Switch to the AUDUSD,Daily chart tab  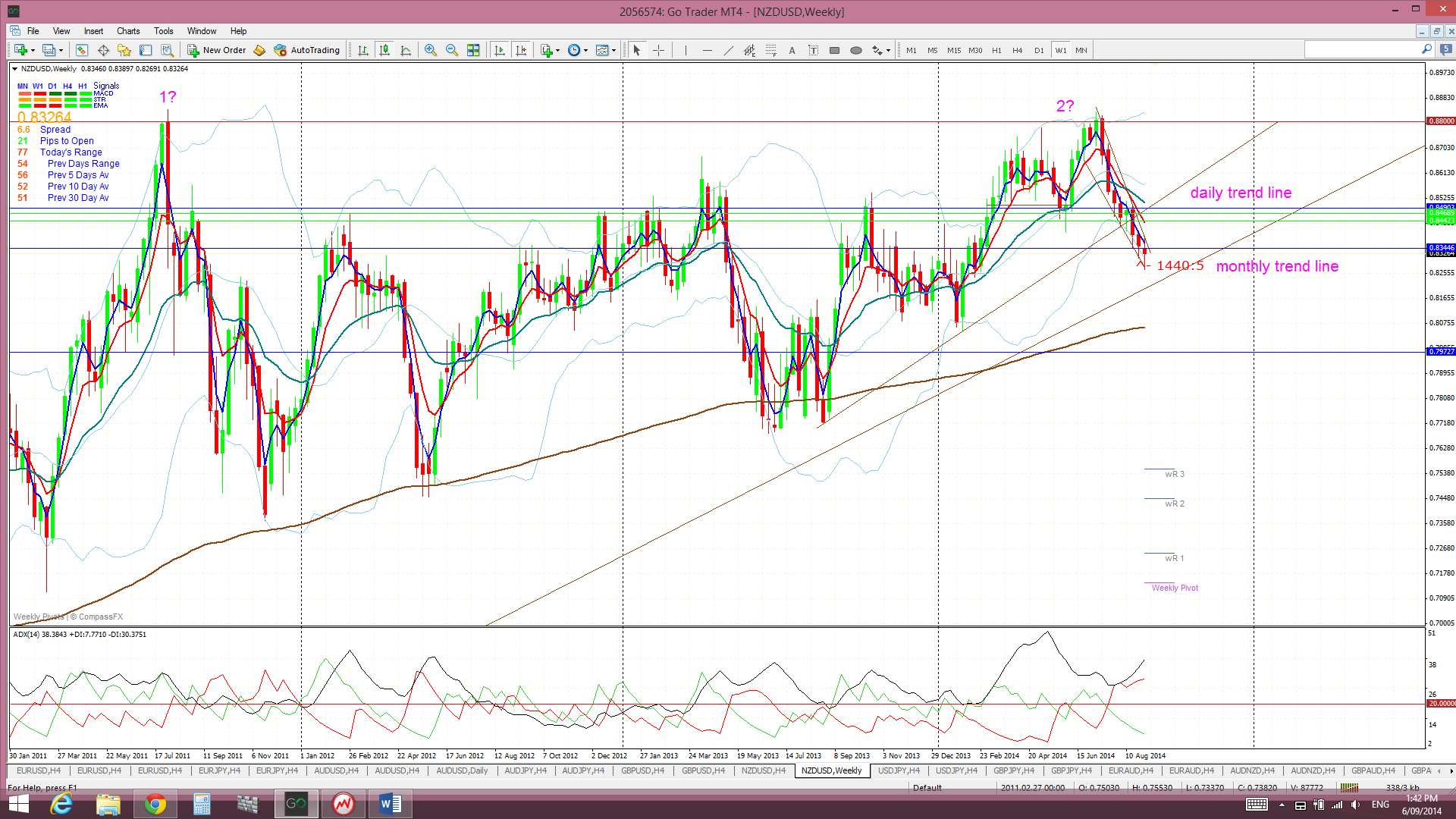[x=462, y=770]
